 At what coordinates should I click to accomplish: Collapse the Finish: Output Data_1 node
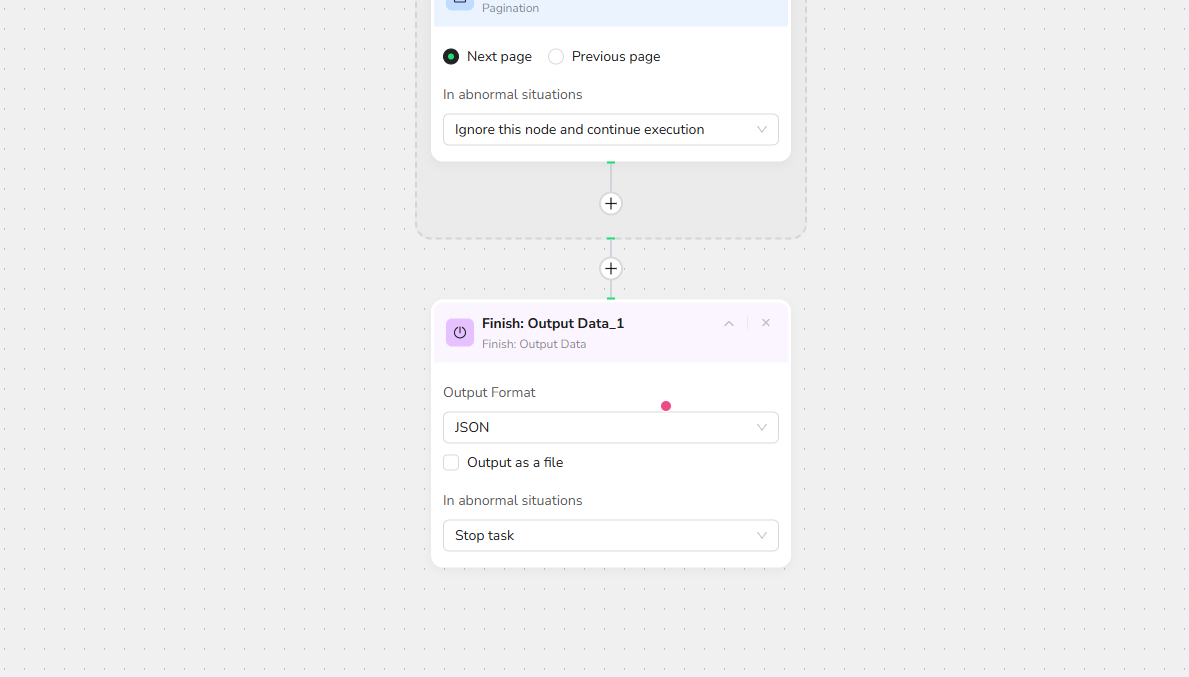tap(729, 323)
